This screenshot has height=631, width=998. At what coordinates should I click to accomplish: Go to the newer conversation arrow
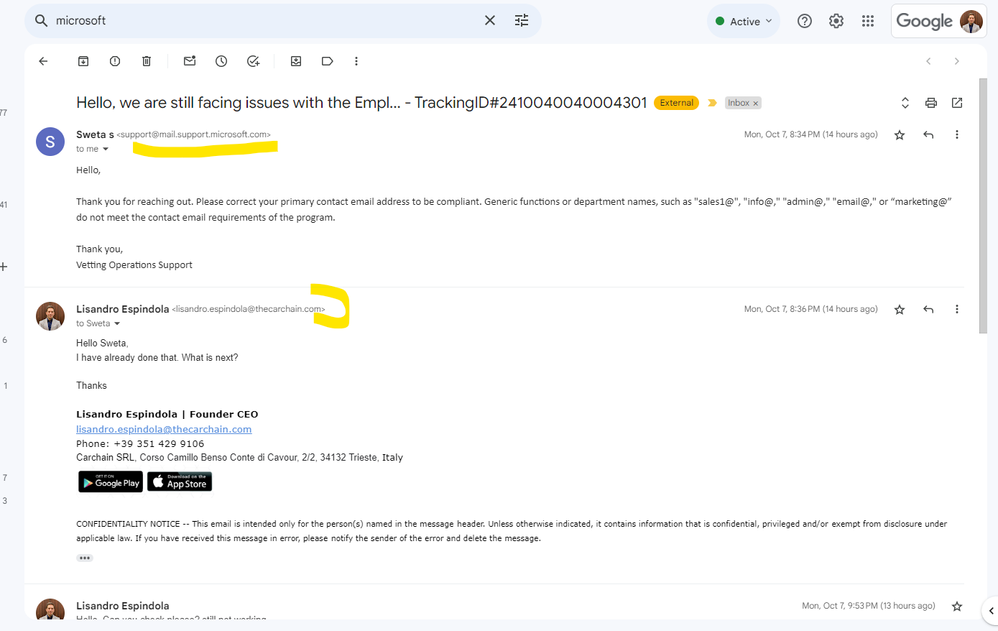[x=929, y=61]
